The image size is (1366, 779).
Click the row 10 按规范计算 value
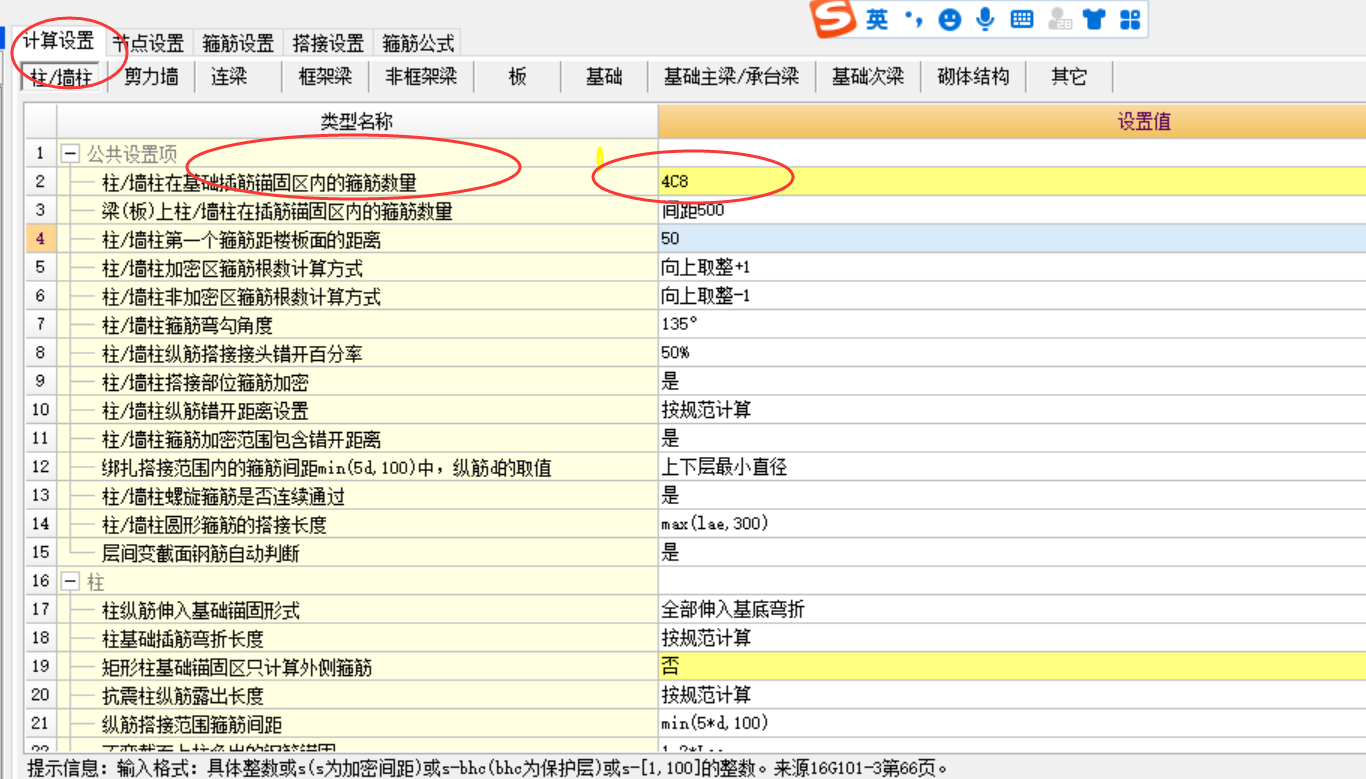(x=1012, y=410)
